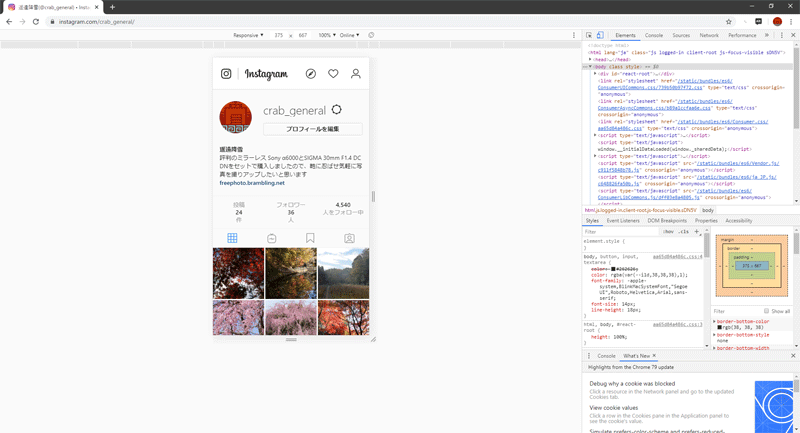The image size is (800, 433).
Task: Collapse the body element node
Action: tap(590, 67)
